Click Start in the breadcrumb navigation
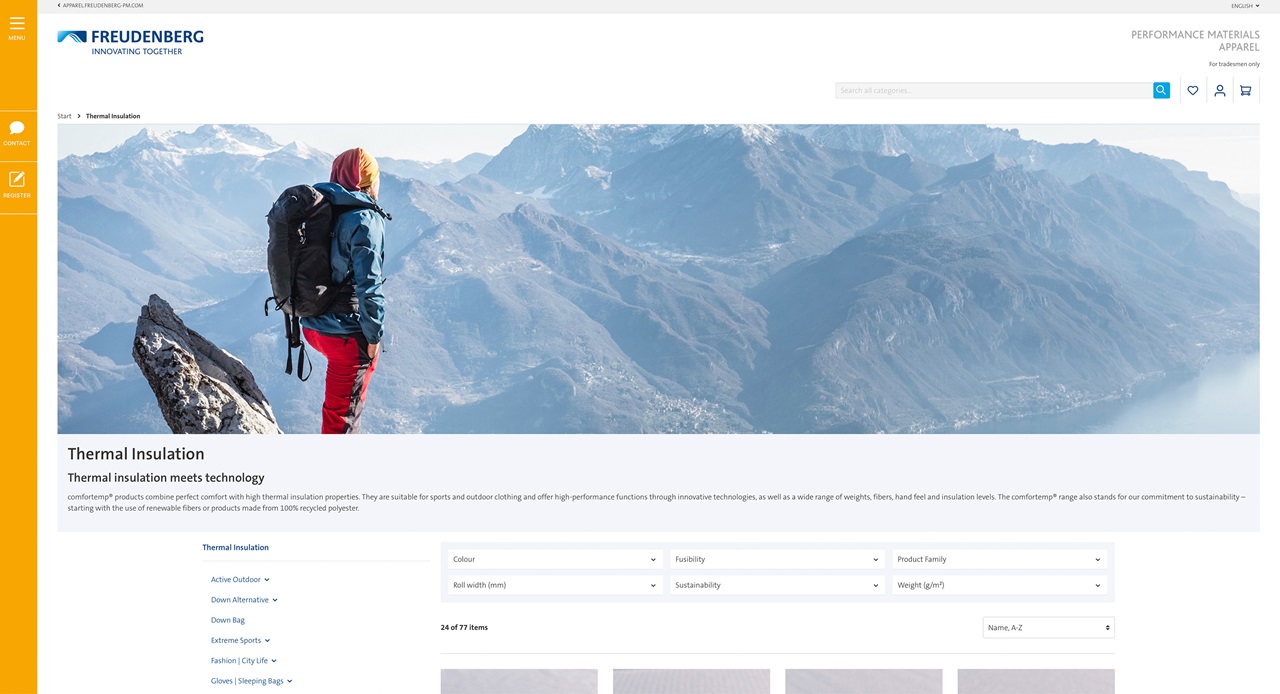The height and width of the screenshot is (694, 1280). coord(63,116)
